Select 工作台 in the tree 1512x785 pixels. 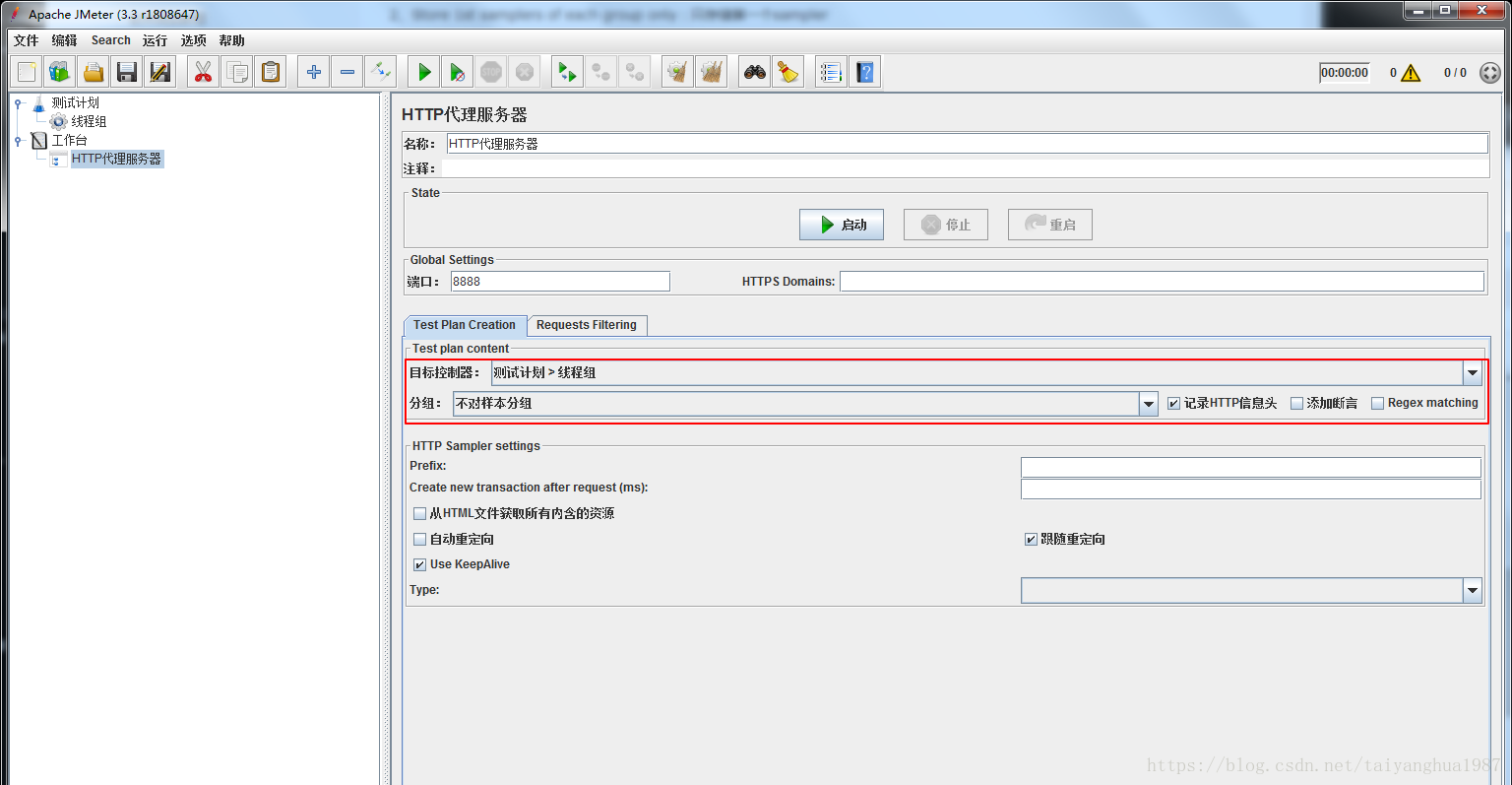[70, 140]
